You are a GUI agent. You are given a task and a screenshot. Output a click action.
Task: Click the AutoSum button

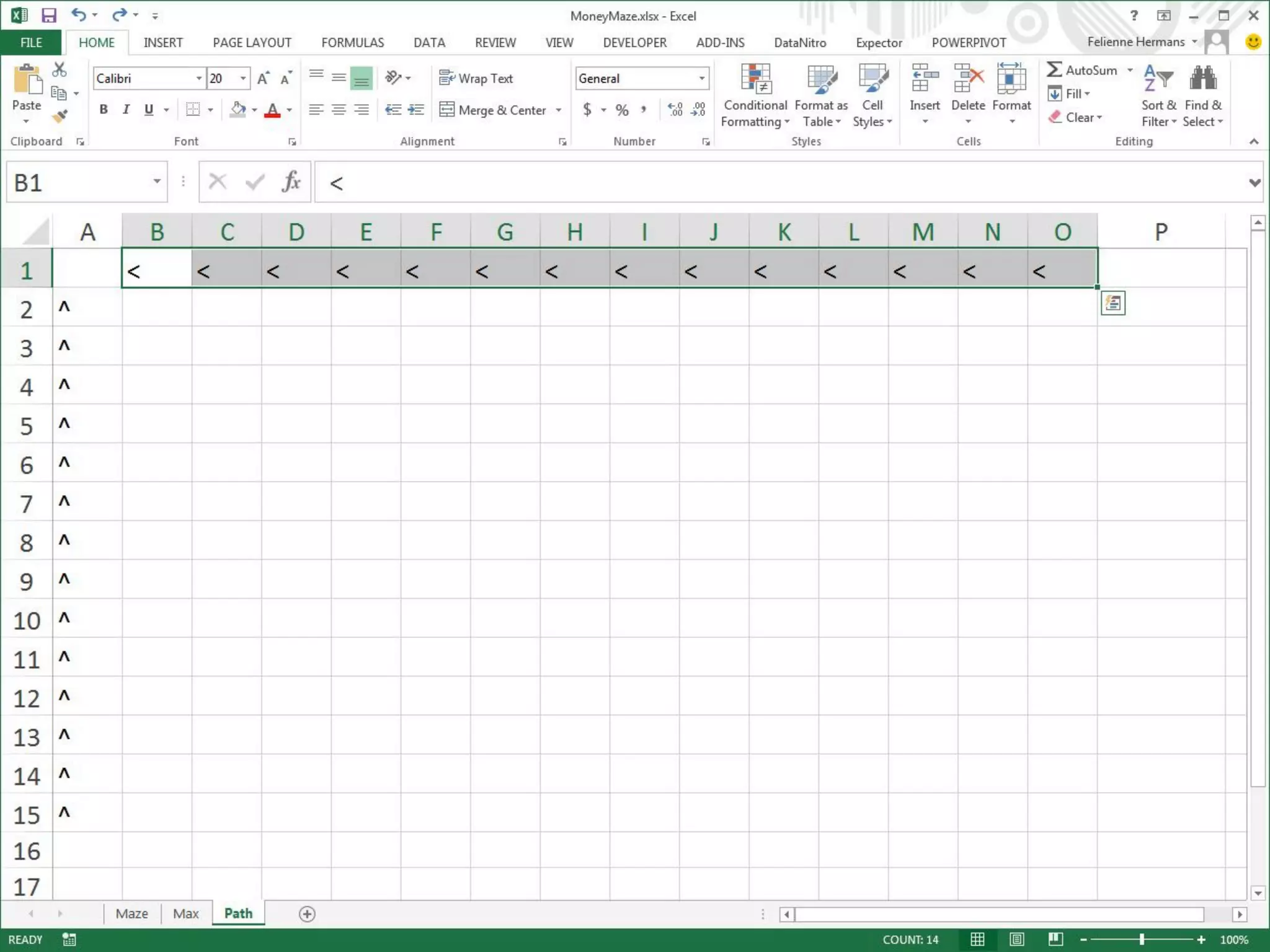1082,70
